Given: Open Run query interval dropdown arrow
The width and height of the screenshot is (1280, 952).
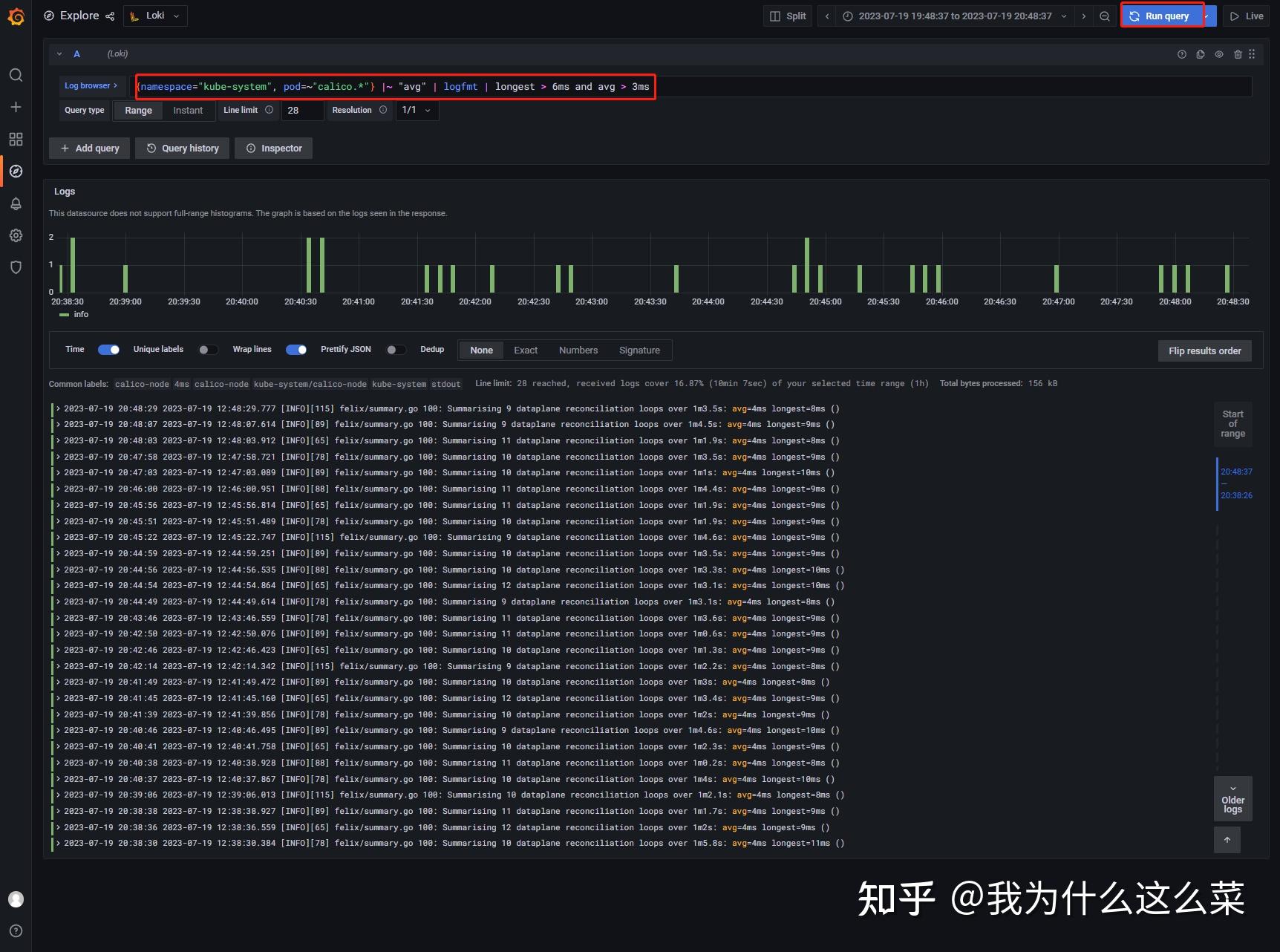Looking at the screenshot, I should 1209,16.
